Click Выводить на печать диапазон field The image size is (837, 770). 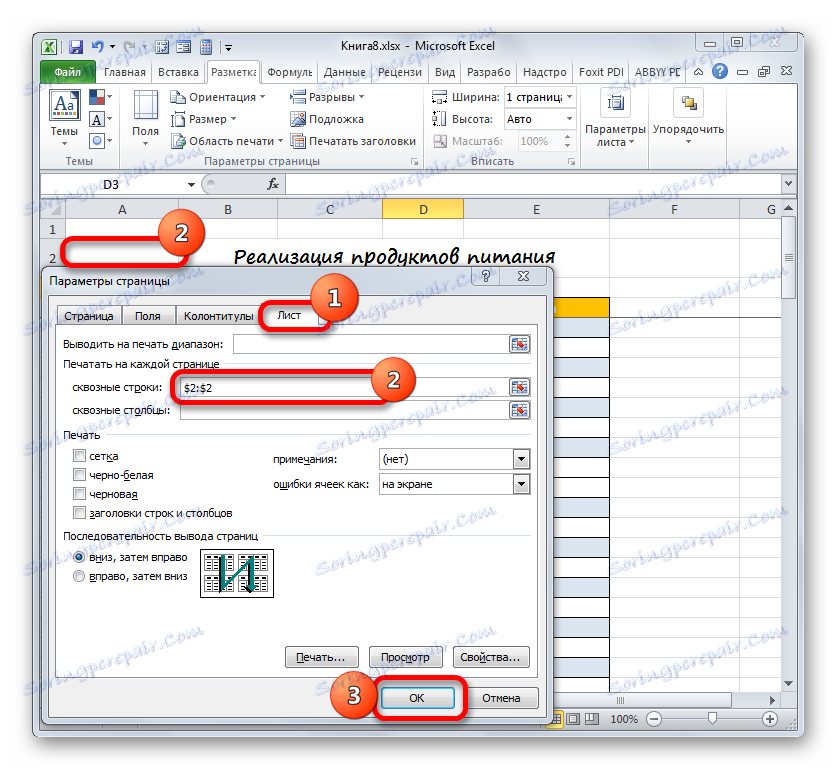click(x=371, y=344)
